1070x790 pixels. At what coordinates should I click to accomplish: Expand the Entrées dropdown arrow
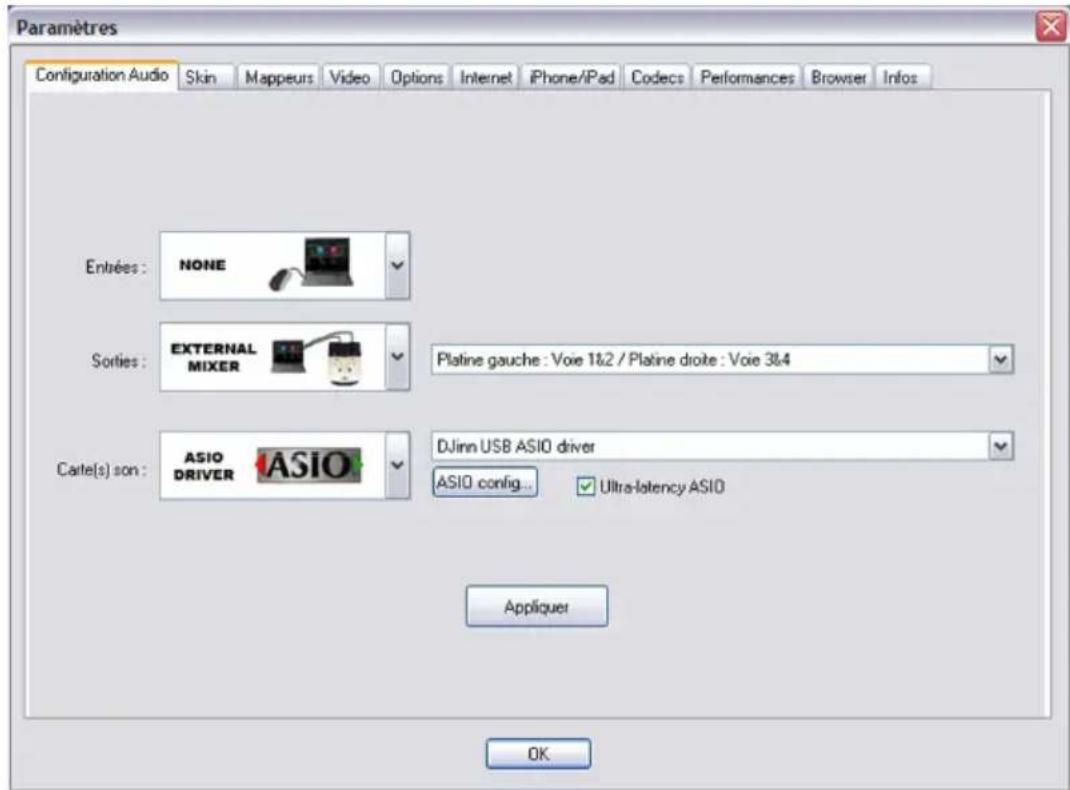[397, 265]
